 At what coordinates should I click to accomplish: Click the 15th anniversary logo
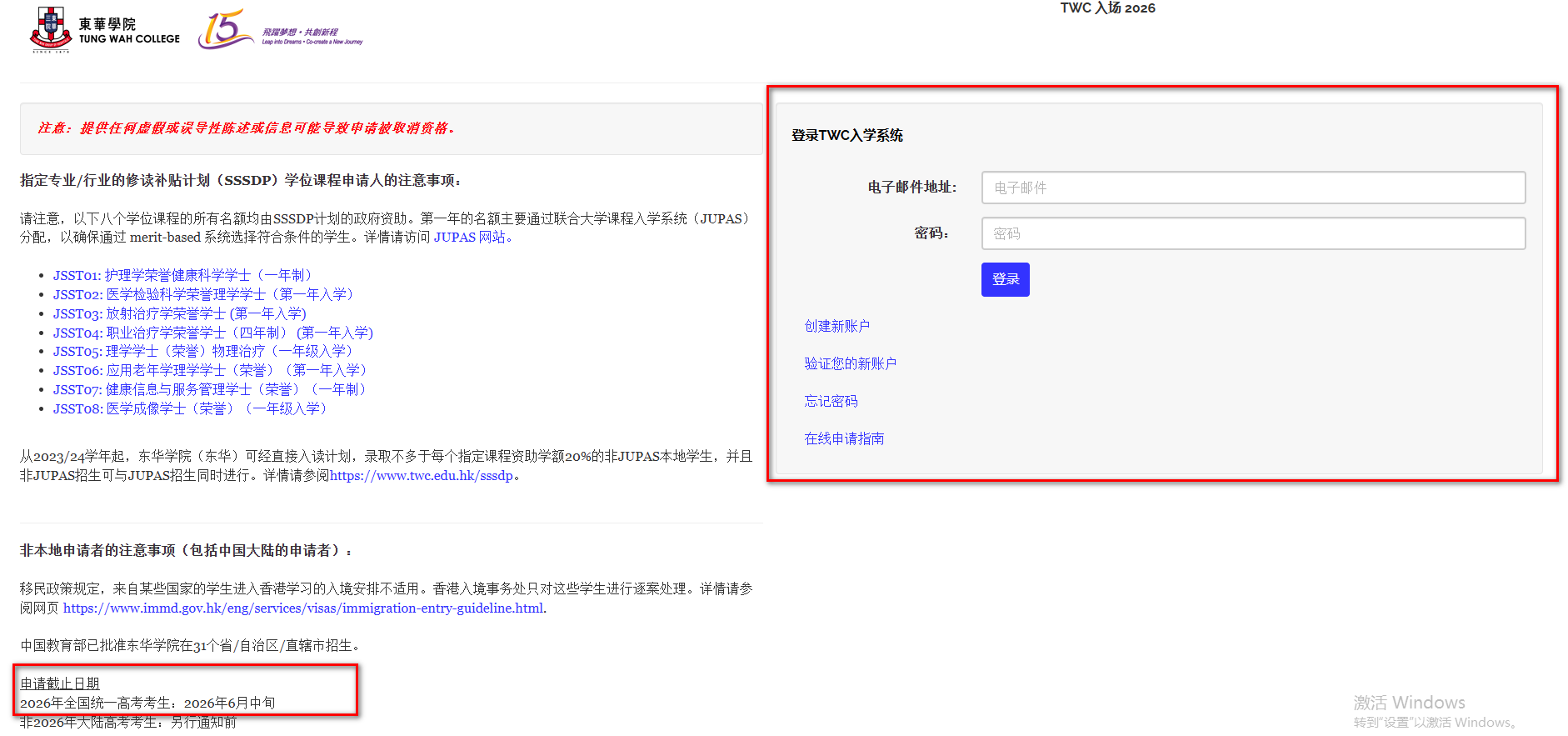[x=279, y=31]
